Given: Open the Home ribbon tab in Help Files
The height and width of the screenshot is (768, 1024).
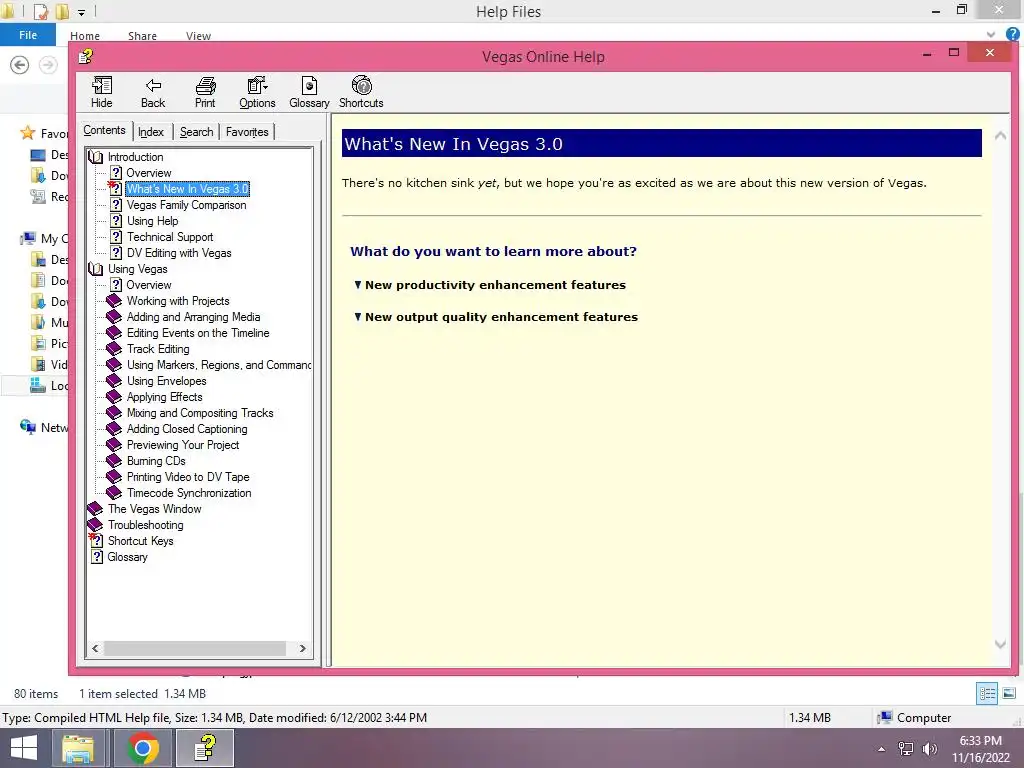Looking at the screenshot, I should (x=85, y=36).
